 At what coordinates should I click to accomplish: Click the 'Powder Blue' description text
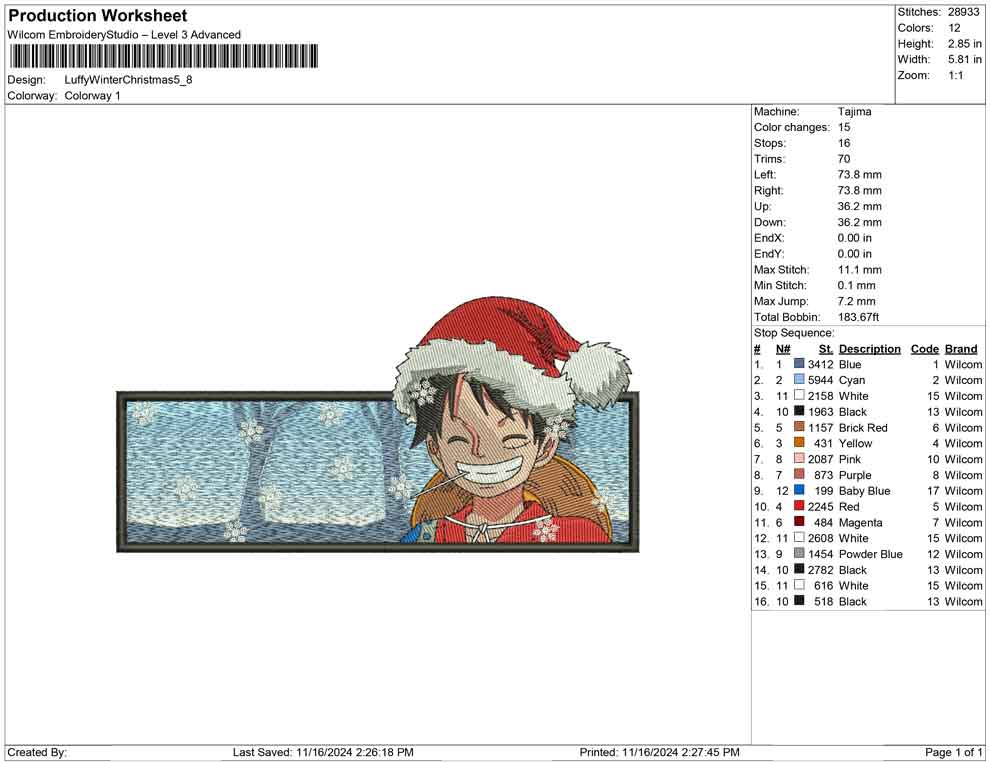pyautogui.click(x=871, y=554)
